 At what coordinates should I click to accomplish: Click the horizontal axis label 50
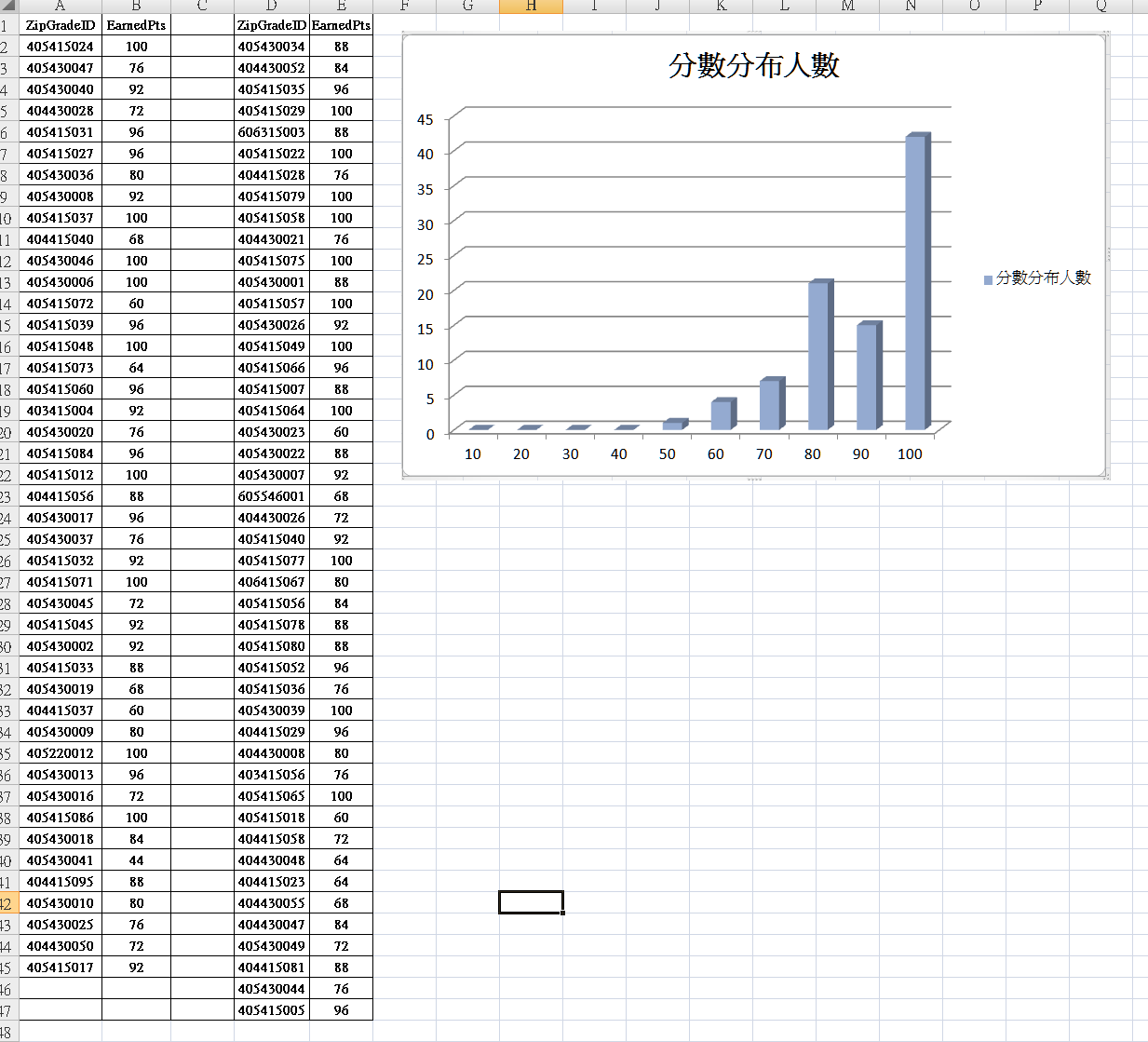[667, 454]
